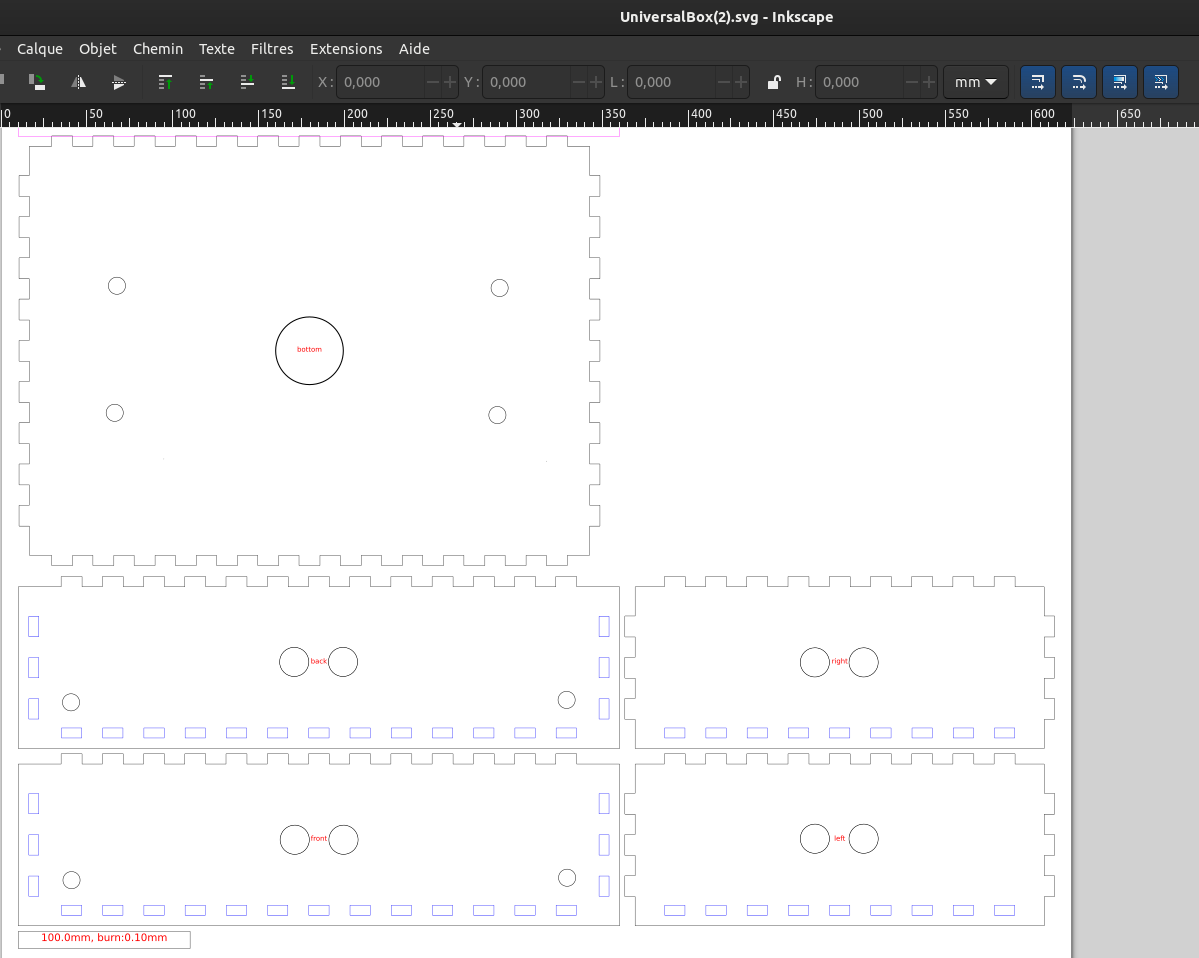
Task: Click the '100.0mm, burn:0.10mm' text
Action: [x=104, y=937]
